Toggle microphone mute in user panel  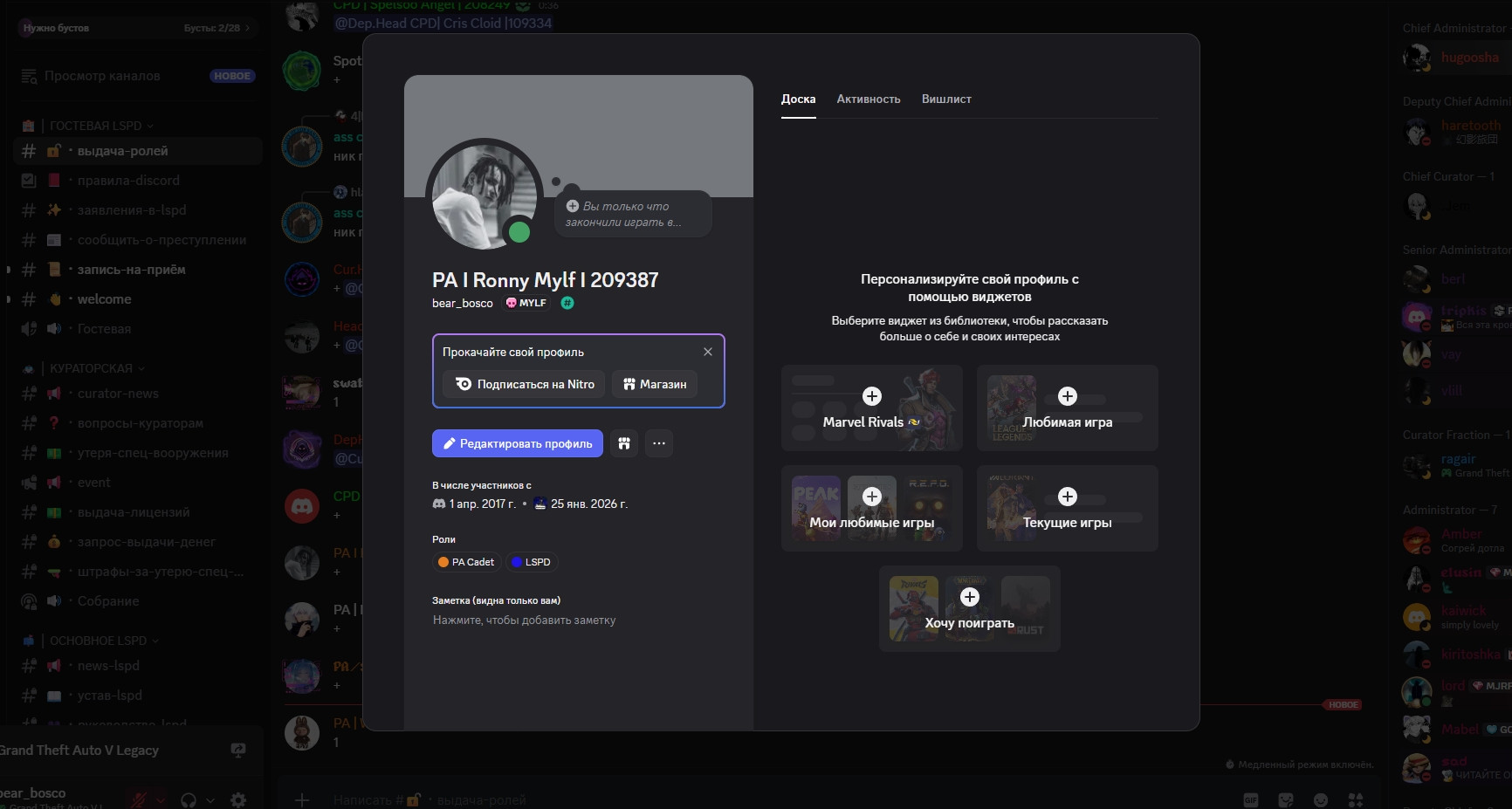pyautogui.click(x=138, y=799)
